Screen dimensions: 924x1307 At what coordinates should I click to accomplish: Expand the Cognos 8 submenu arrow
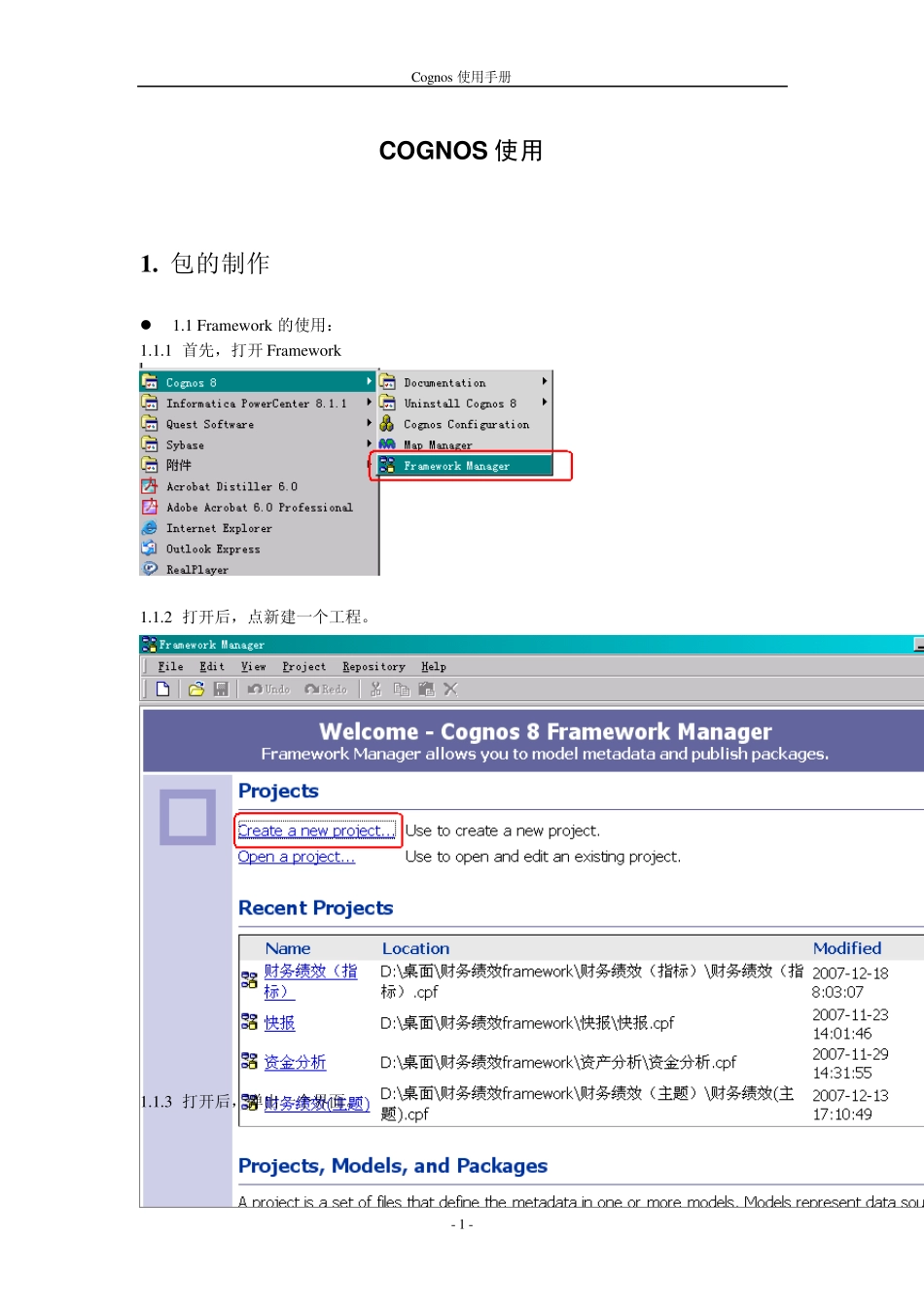pyautogui.click(x=370, y=381)
